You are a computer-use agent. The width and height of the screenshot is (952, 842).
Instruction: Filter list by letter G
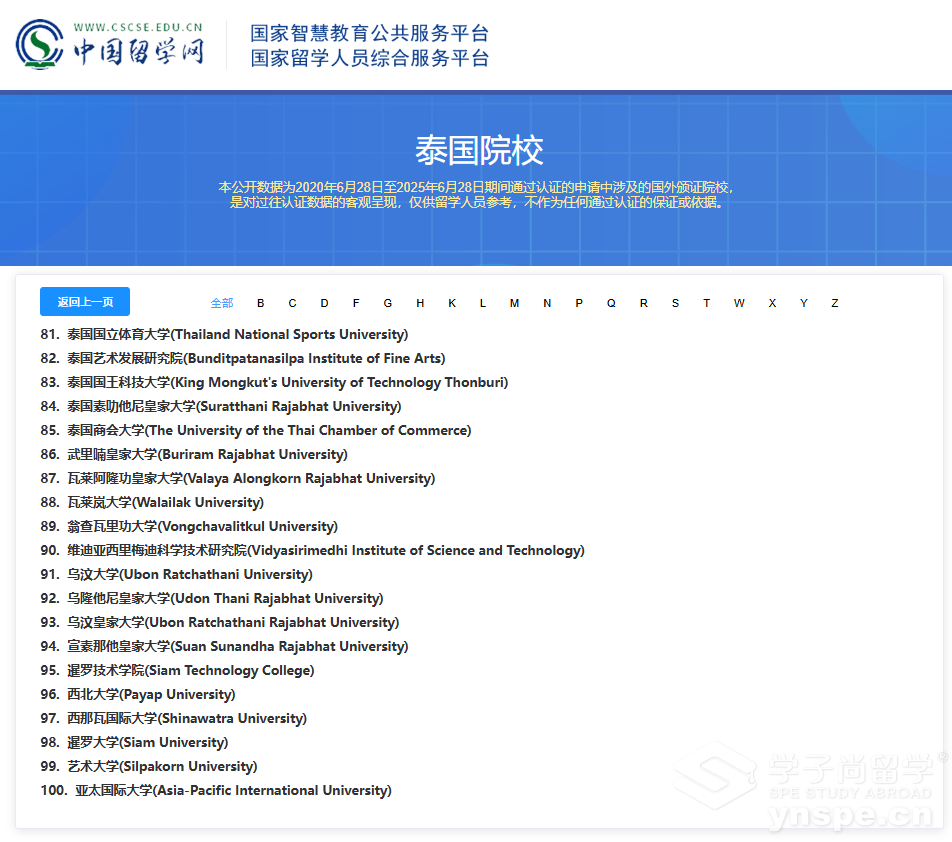(388, 303)
